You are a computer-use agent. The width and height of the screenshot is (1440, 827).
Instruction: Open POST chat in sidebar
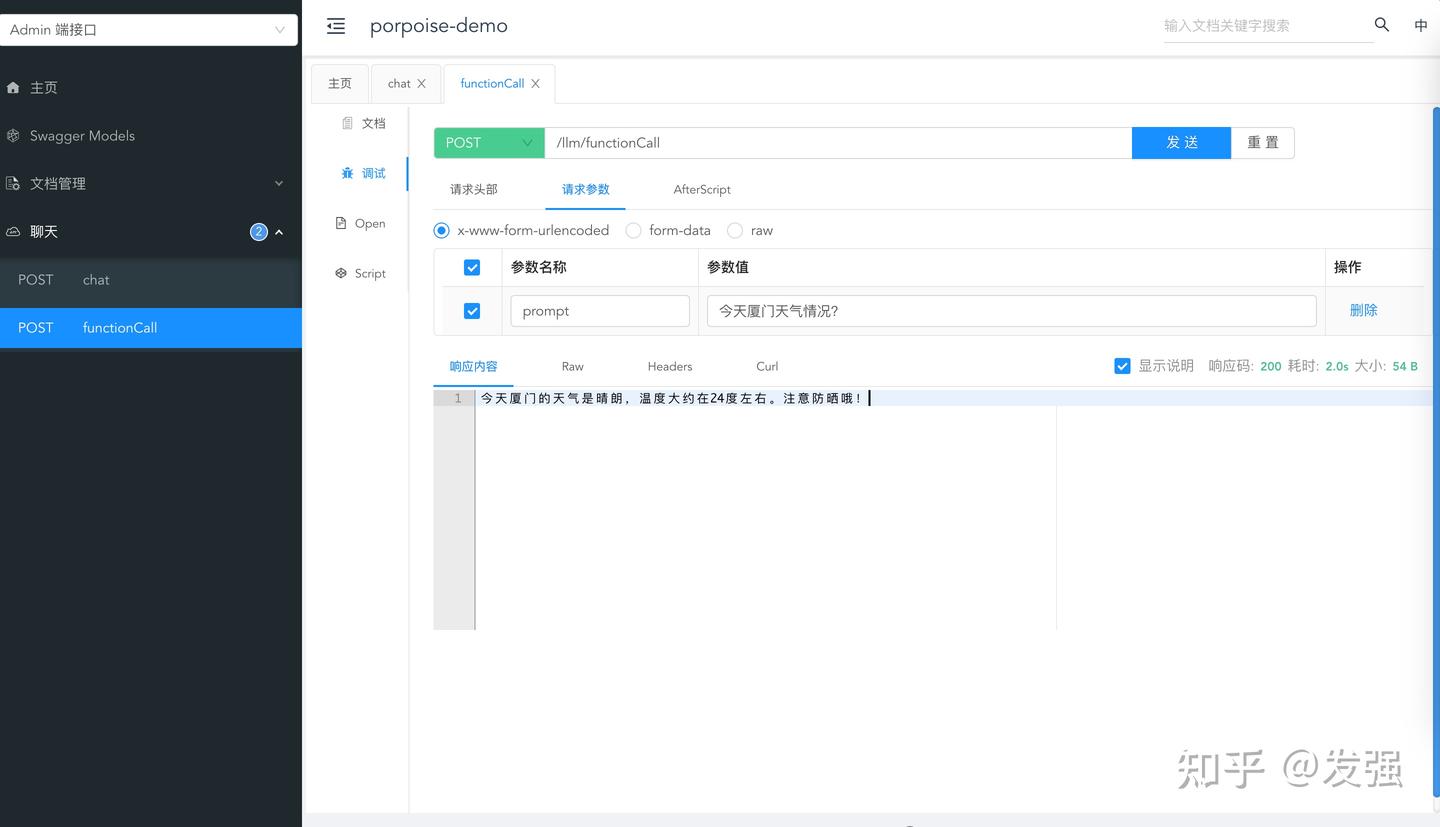point(150,280)
